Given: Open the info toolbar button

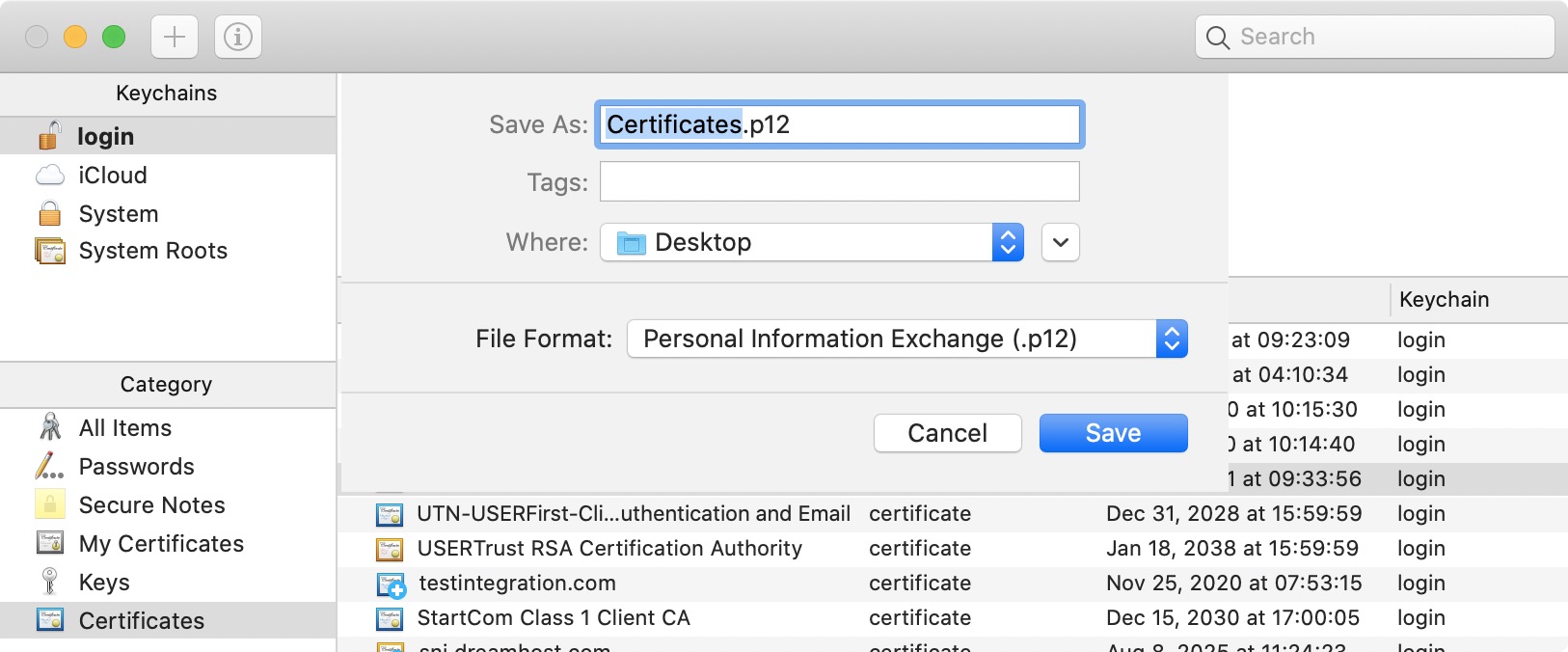Looking at the screenshot, I should pos(238,37).
